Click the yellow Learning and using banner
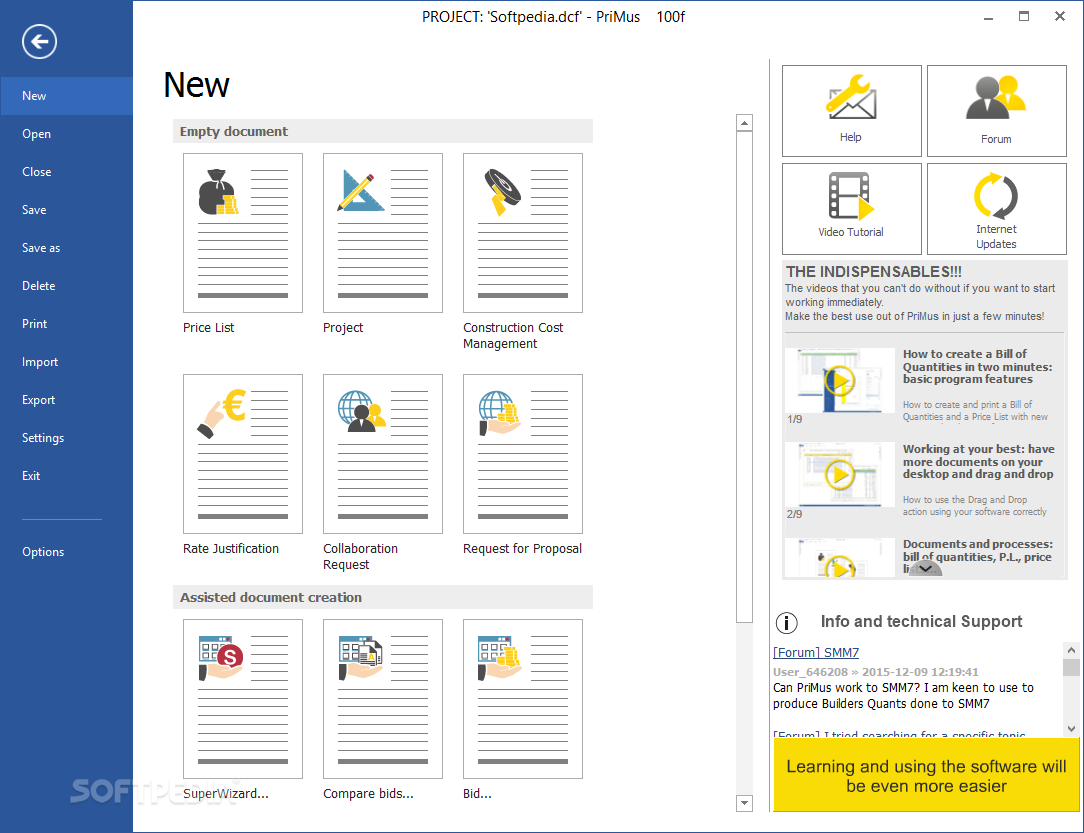This screenshot has height=833, width=1084. pos(926,775)
